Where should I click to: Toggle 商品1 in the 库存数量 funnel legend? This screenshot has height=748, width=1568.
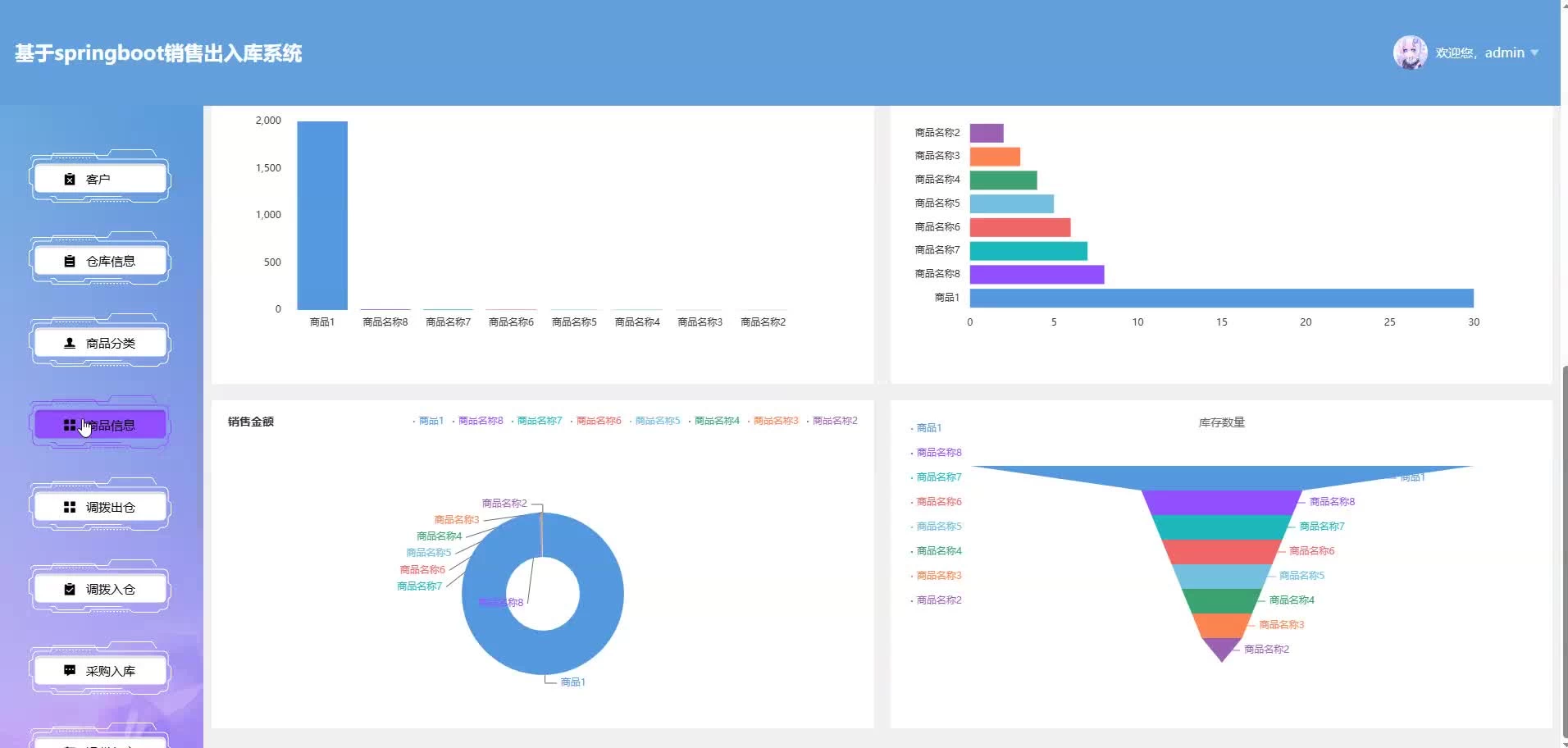(x=927, y=428)
